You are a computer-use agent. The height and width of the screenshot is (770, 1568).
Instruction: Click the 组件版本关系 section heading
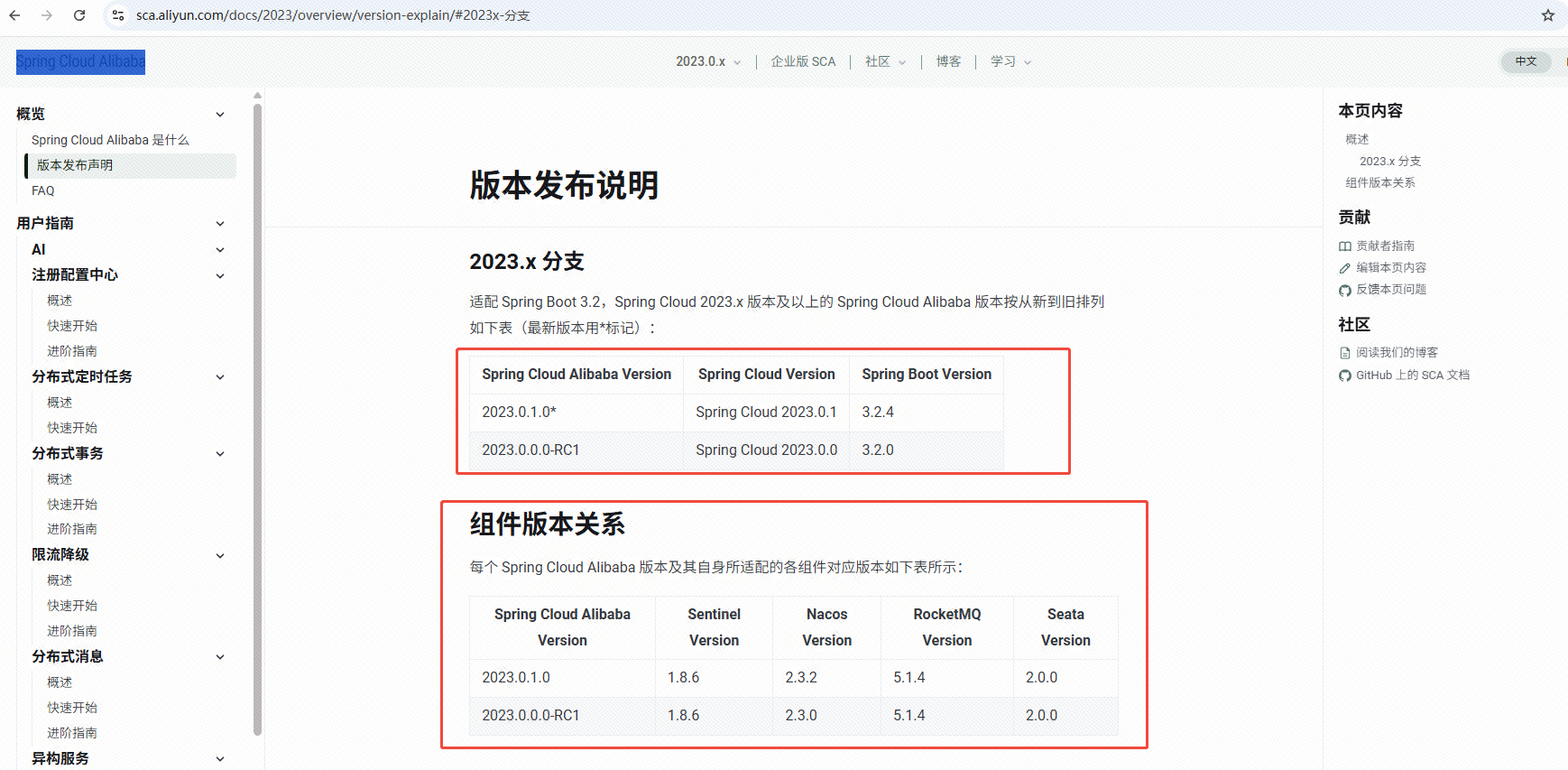coord(548,524)
